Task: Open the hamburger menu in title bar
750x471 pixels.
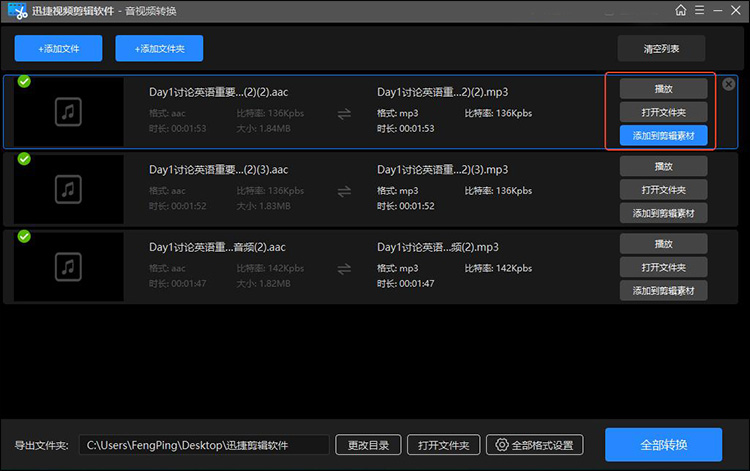Action: [x=698, y=10]
